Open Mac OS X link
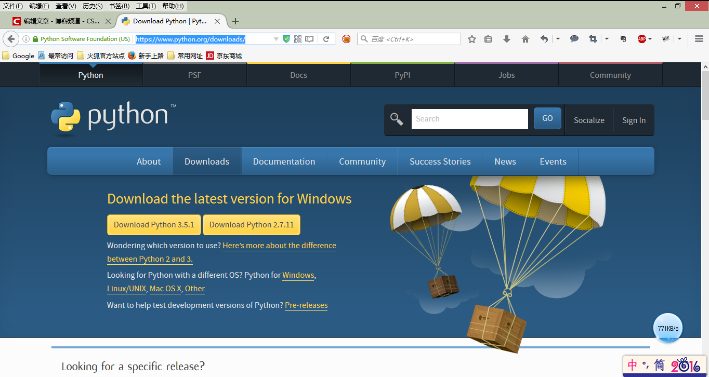 coord(165,288)
